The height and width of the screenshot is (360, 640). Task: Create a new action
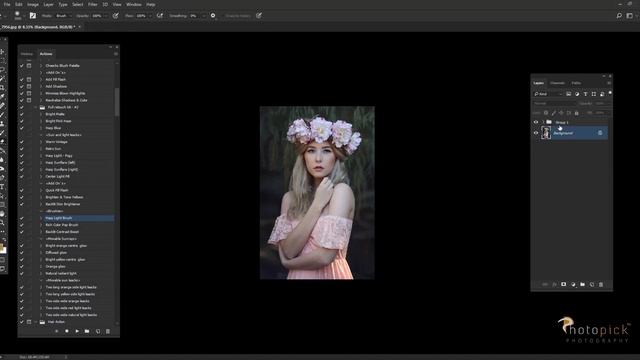pos(98,331)
